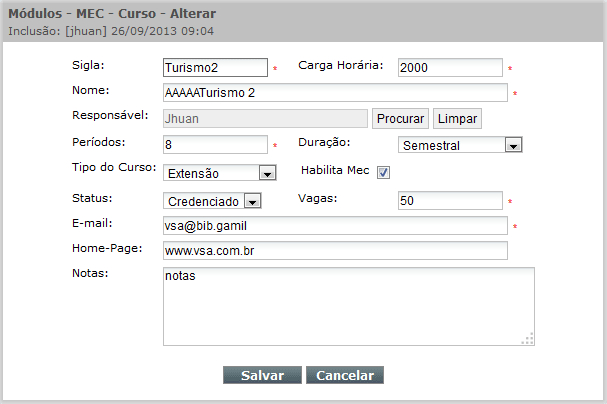Expand the Tipo do Curso dropdown
Viewport: 607px width, 404px height.
pos(267,173)
